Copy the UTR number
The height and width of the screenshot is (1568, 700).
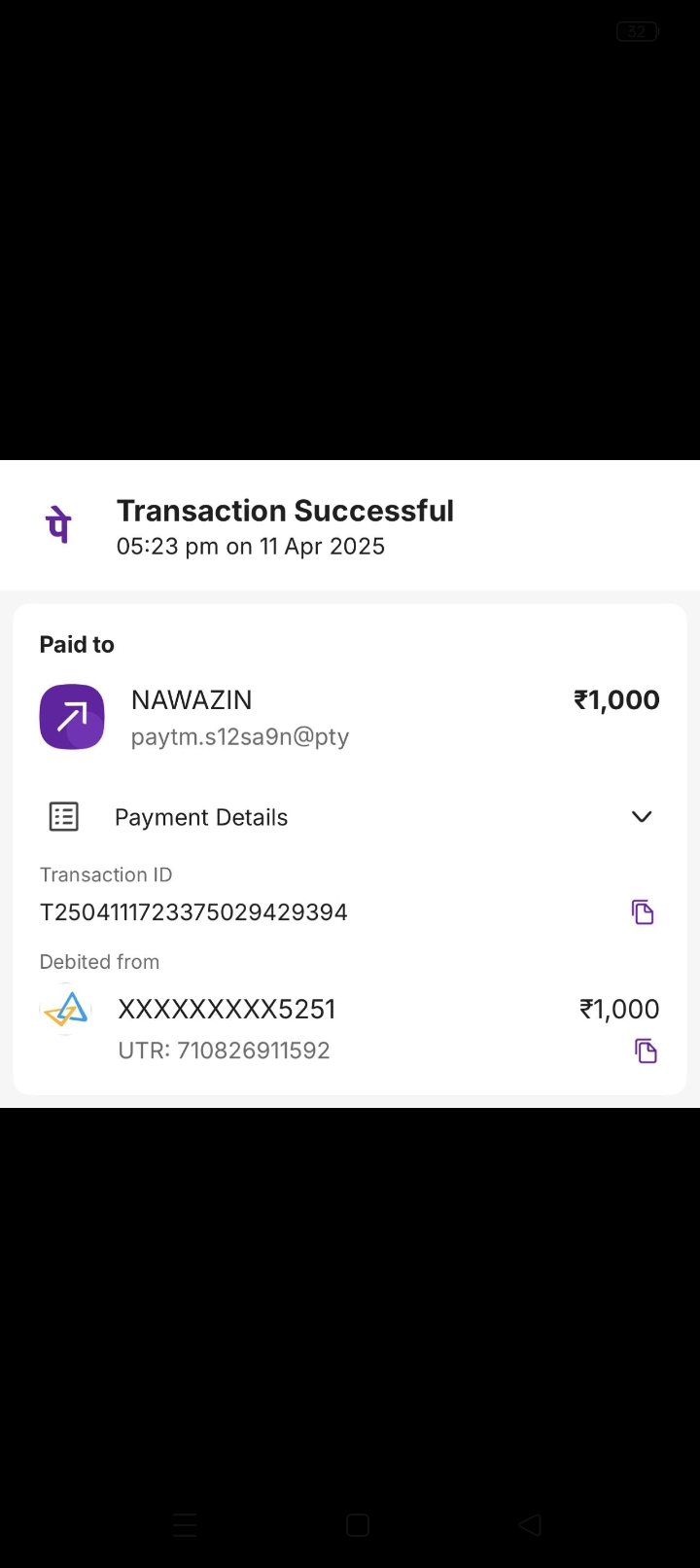(x=646, y=1051)
